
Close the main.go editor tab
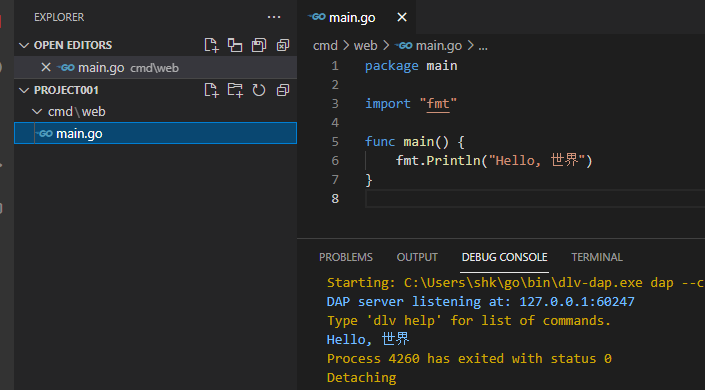pyautogui.click(x=402, y=18)
